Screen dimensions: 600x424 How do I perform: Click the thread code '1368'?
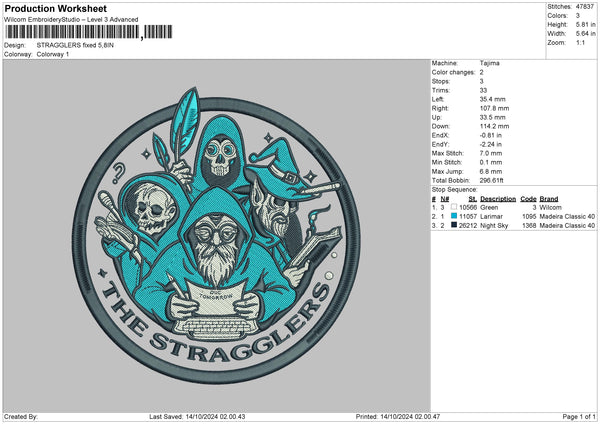click(529, 226)
